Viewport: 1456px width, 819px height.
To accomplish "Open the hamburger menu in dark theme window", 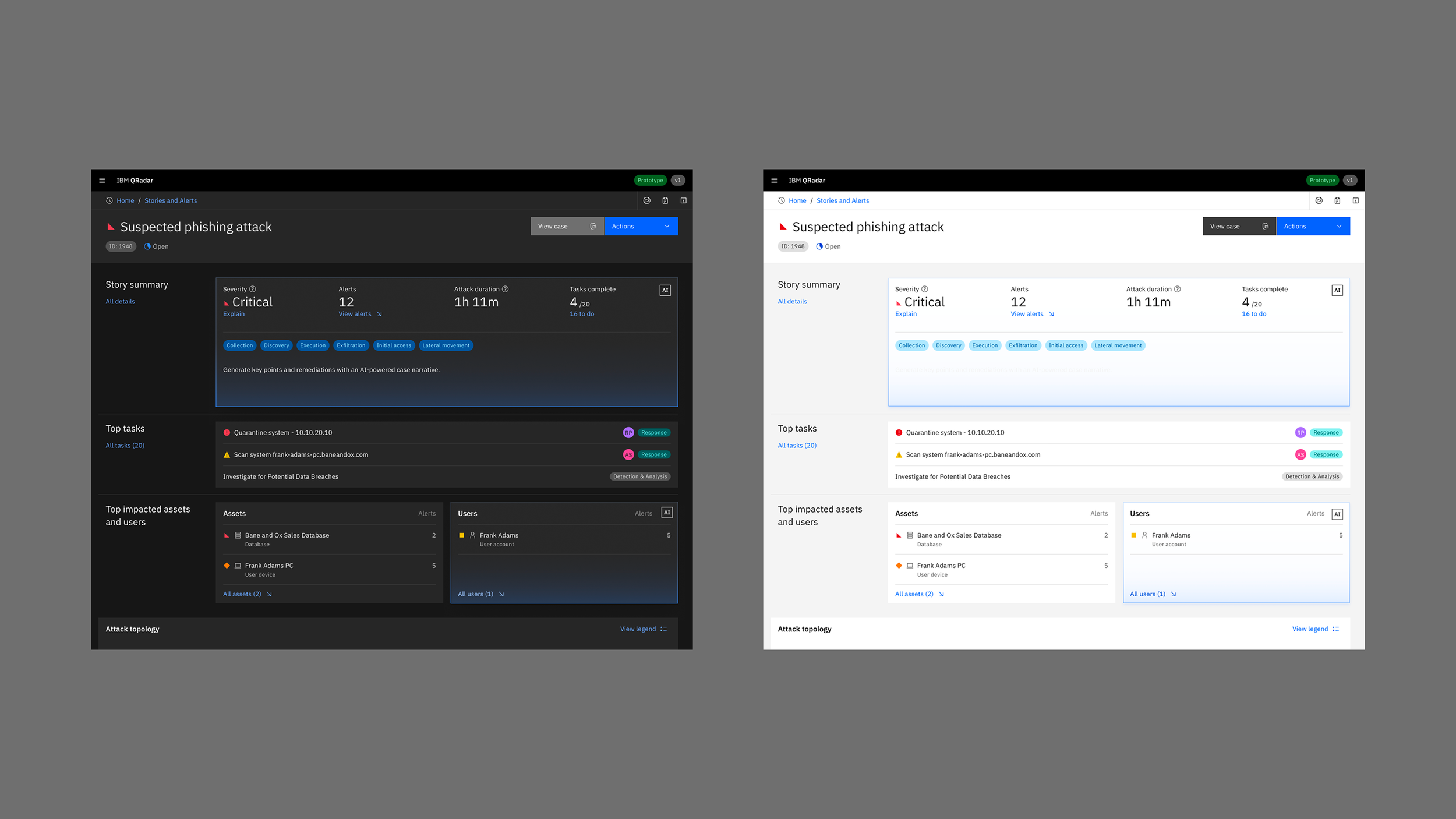I will tap(102, 181).
